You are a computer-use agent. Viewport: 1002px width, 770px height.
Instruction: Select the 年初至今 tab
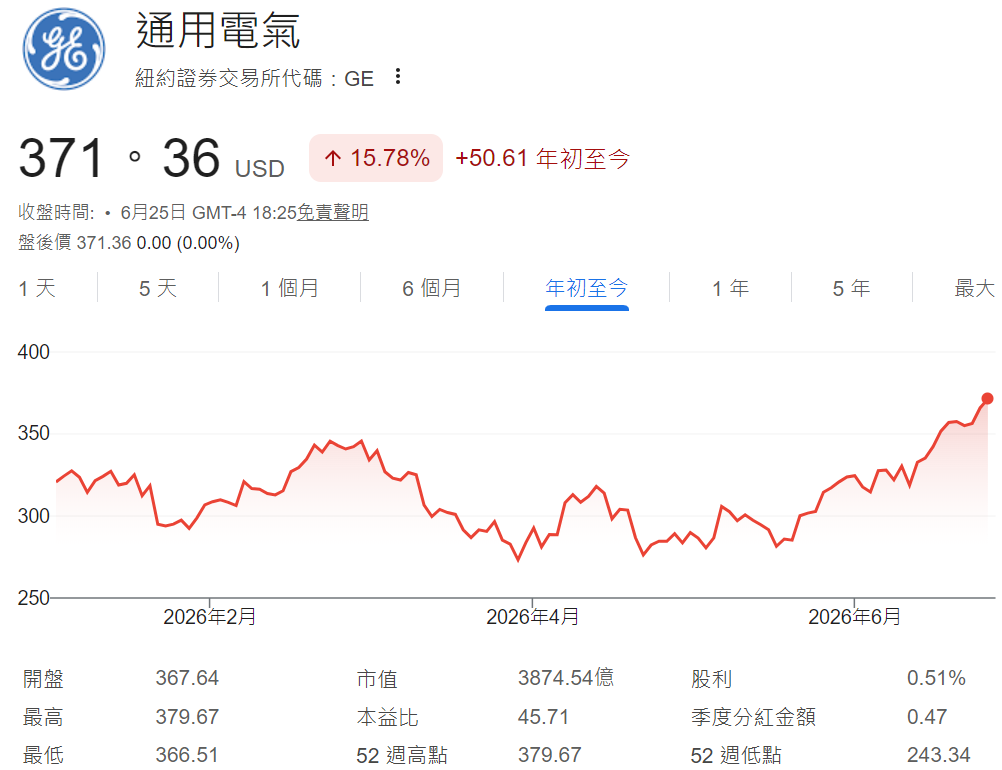pos(587,288)
